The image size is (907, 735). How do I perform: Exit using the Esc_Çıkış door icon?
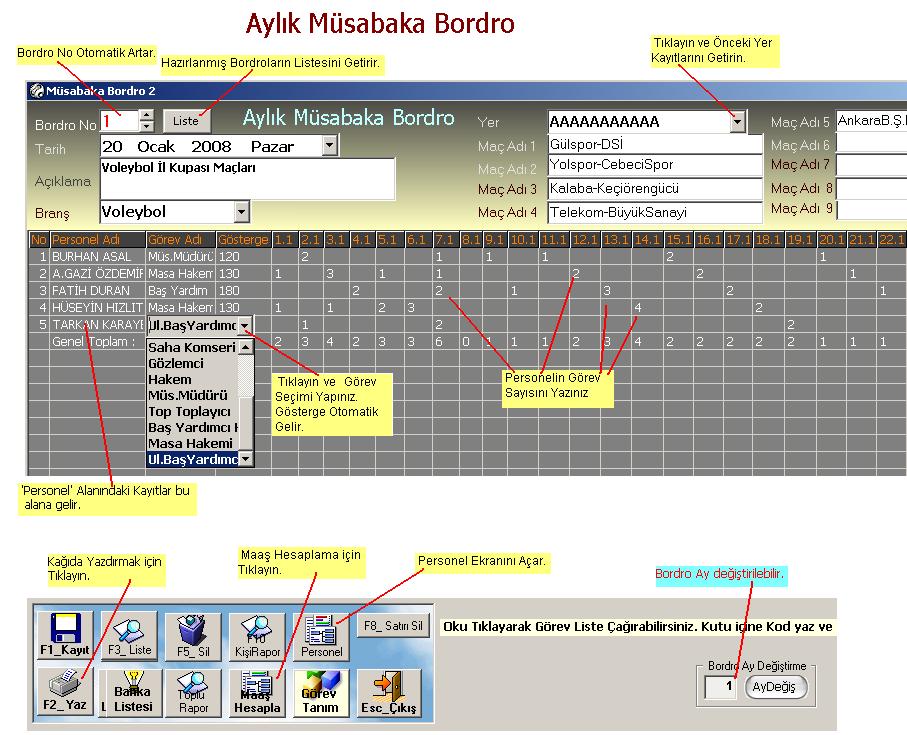click(x=388, y=692)
